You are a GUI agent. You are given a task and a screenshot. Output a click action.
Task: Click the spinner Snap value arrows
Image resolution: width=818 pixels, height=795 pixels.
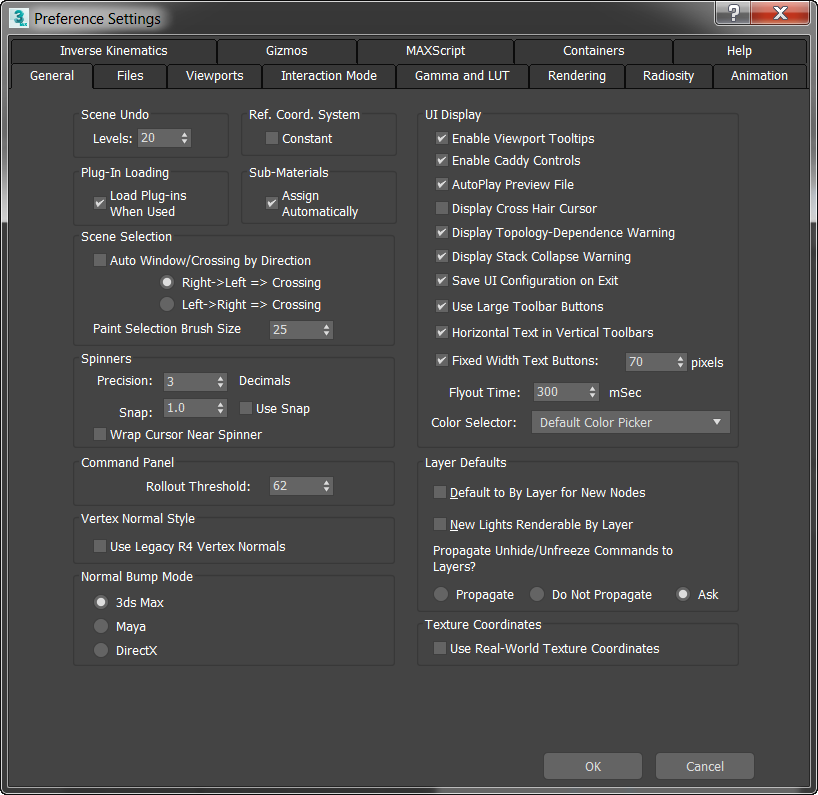click(220, 408)
